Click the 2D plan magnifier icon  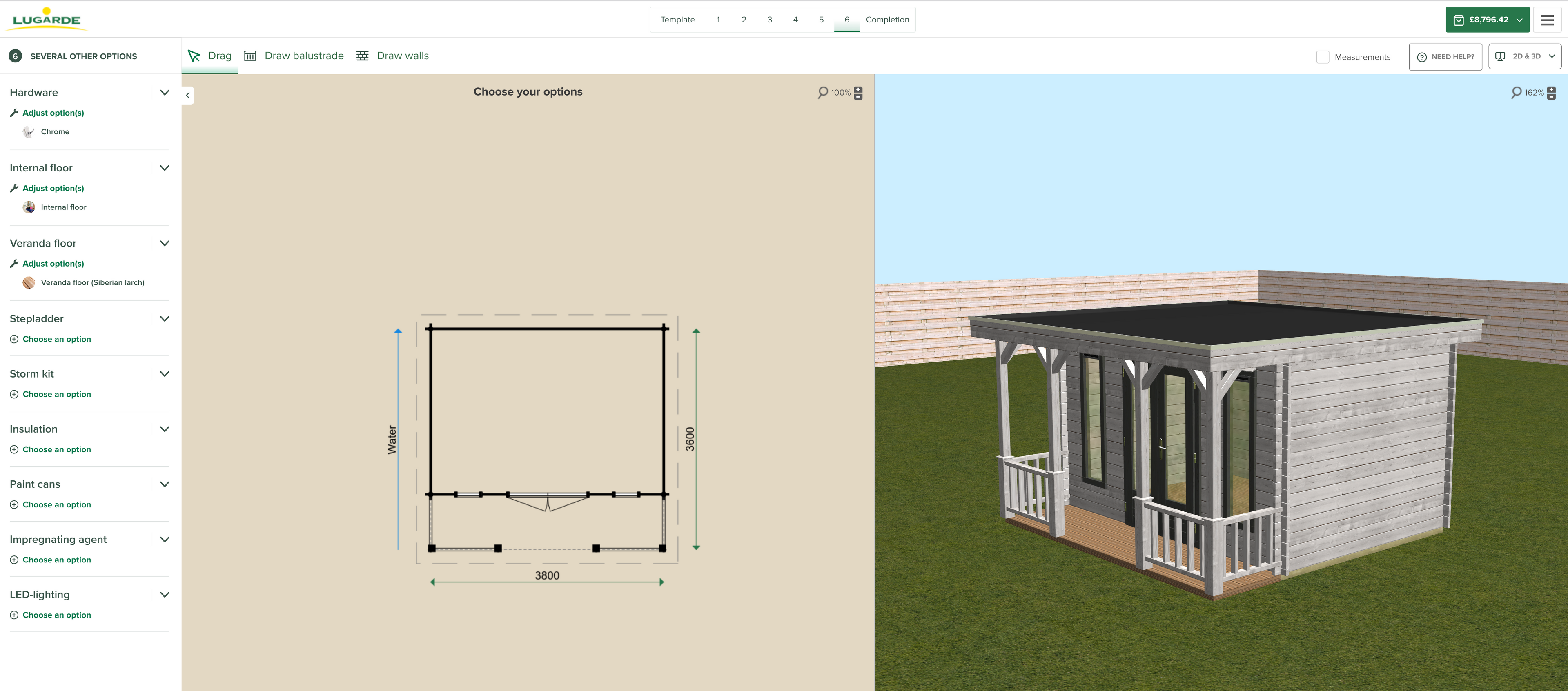(x=822, y=93)
